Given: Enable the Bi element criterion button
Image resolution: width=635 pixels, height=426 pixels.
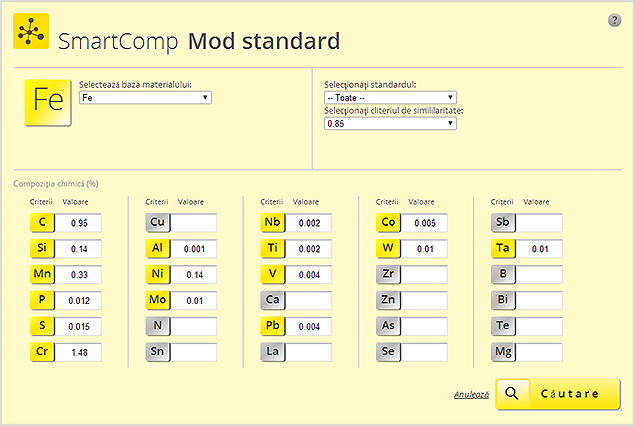Looking at the screenshot, I should pos(503,300).
